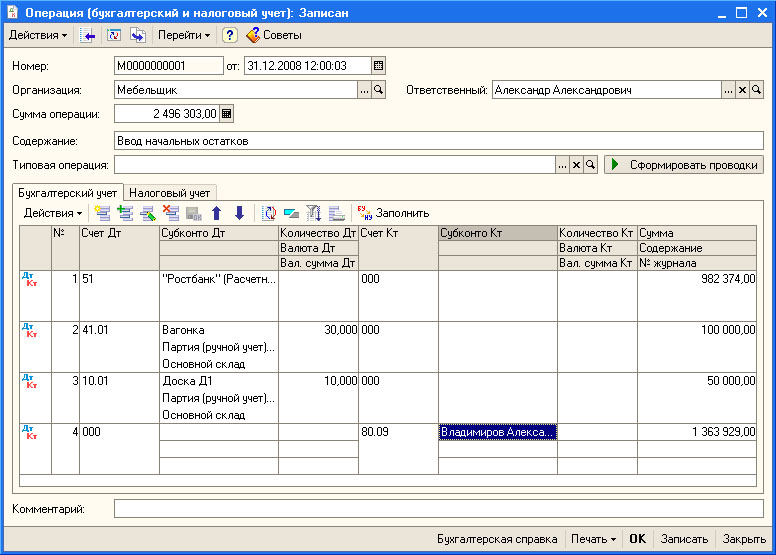This screenshot has width=776, height=555.
Task: Open calculator for Сумма операции
Action: (227, 114)
